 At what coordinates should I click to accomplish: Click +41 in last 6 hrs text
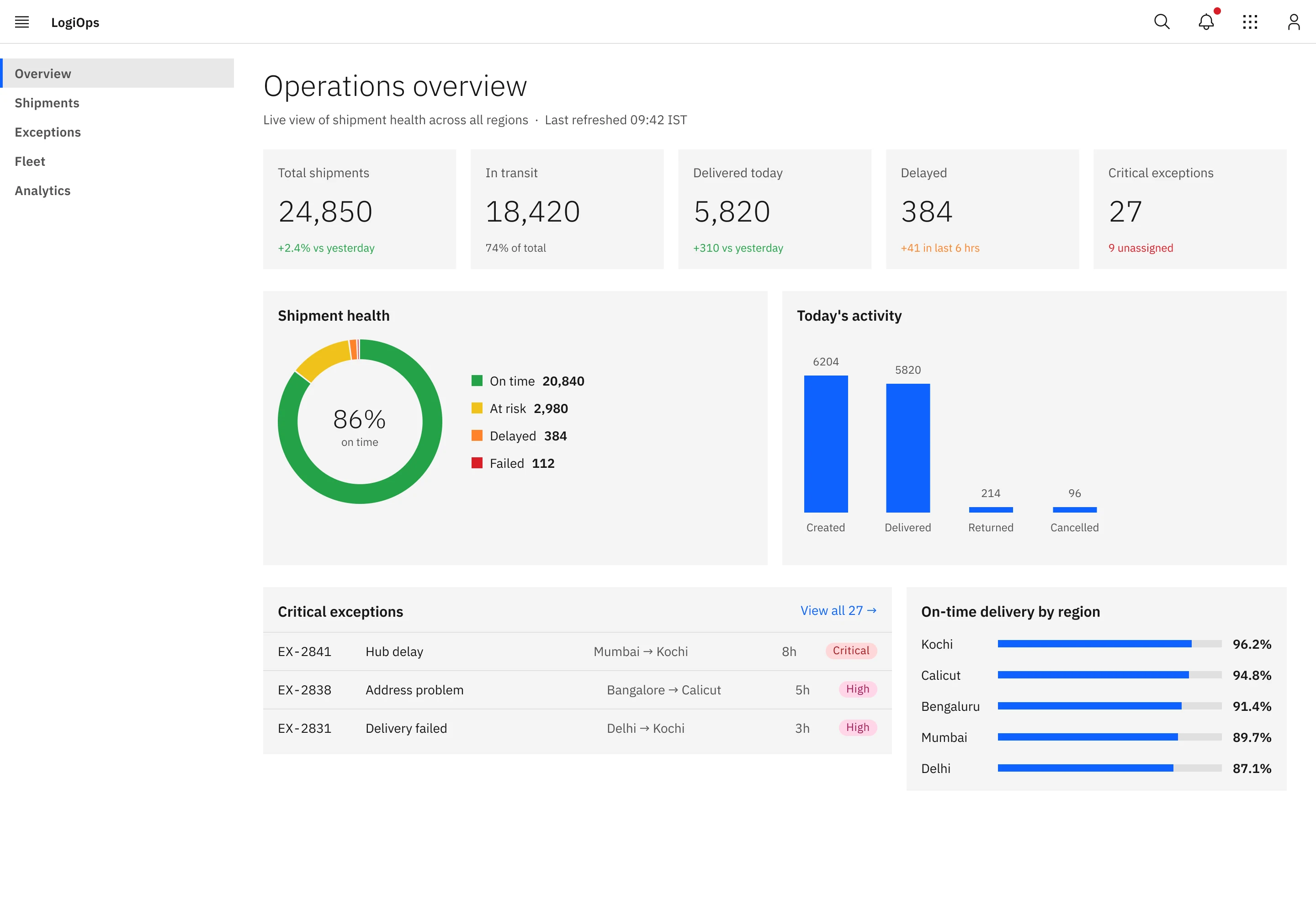click(940, 248)
